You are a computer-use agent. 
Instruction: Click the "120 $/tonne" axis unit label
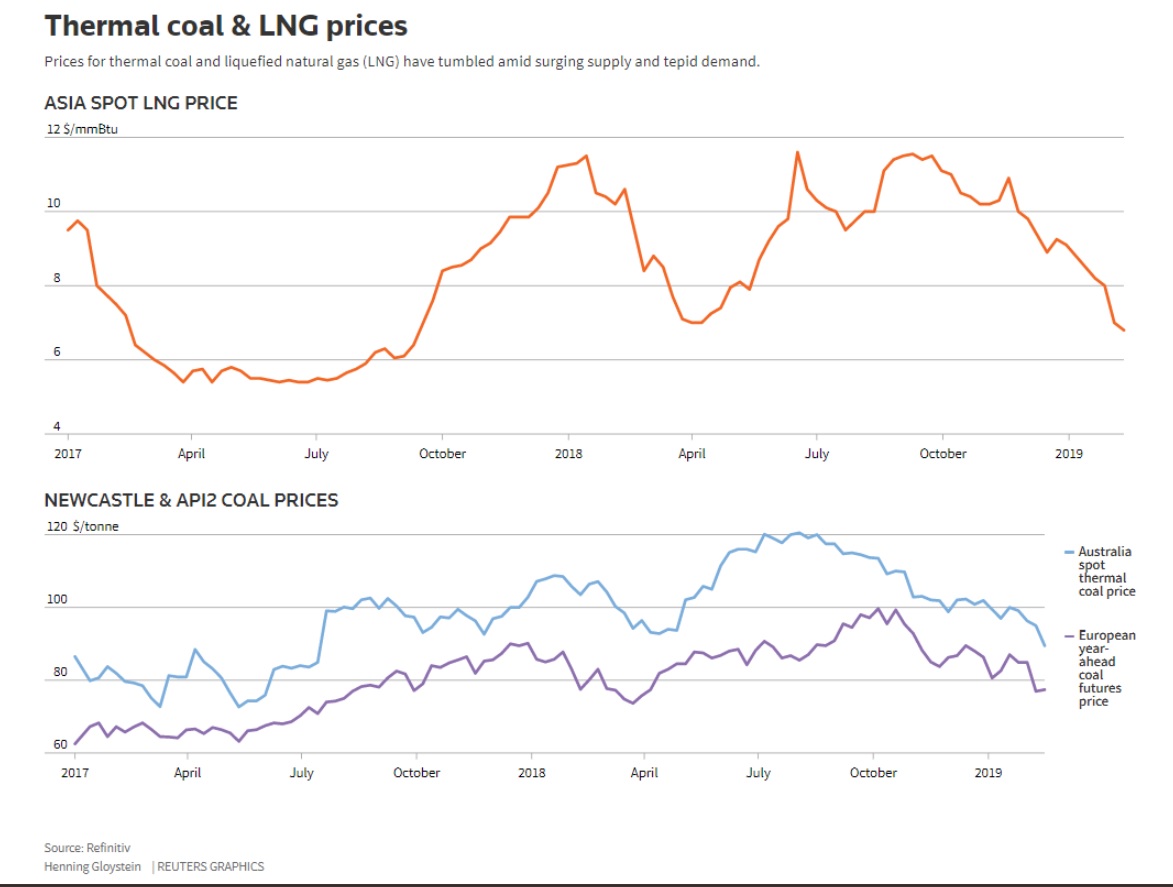tap(82, 527)
